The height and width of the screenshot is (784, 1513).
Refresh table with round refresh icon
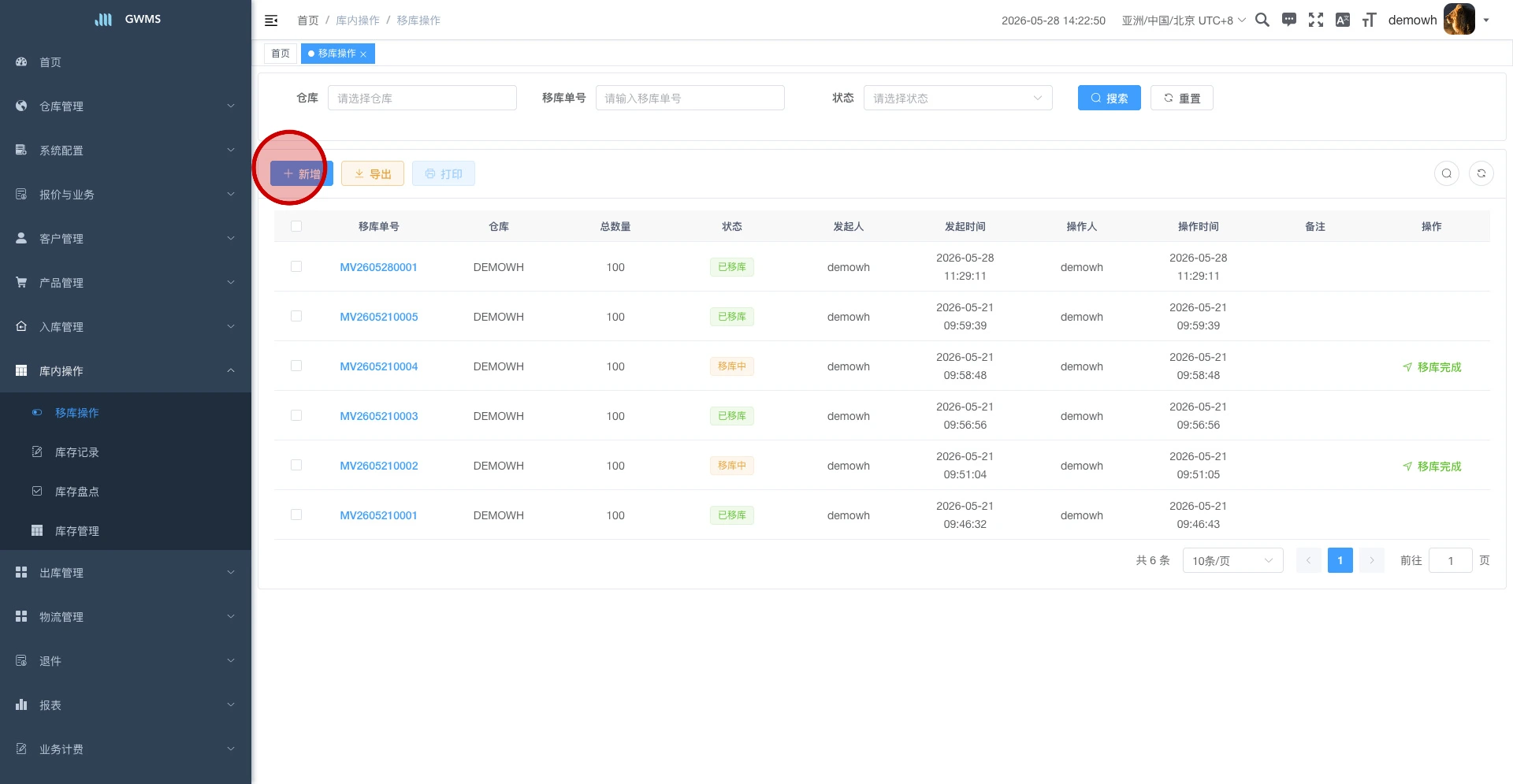point(1481,173)
